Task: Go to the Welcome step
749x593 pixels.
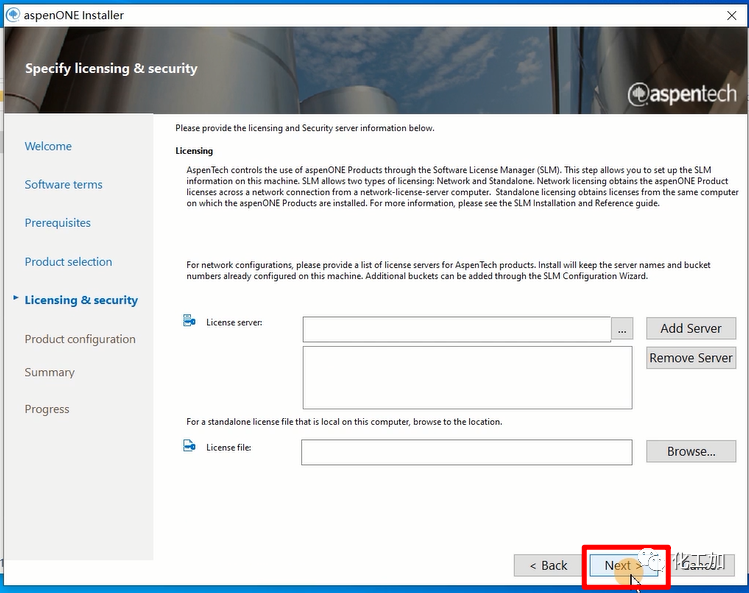Action: click(x=48, y=146)
